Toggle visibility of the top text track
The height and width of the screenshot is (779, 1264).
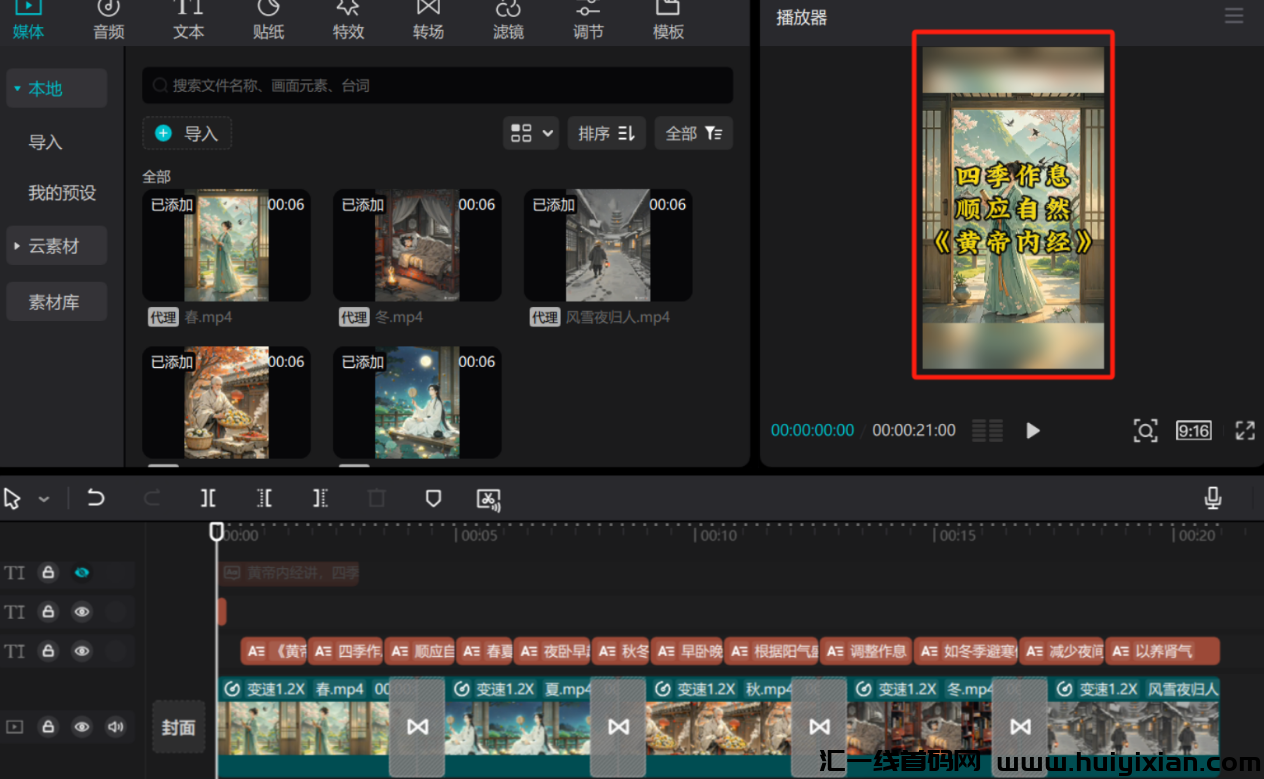click(x=82, y=573)
